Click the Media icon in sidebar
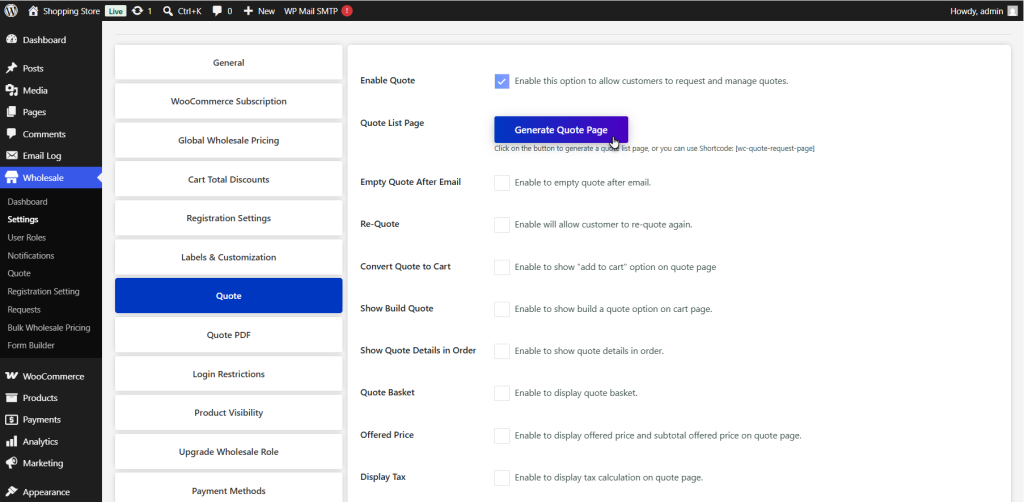 [x=11, y=90]
